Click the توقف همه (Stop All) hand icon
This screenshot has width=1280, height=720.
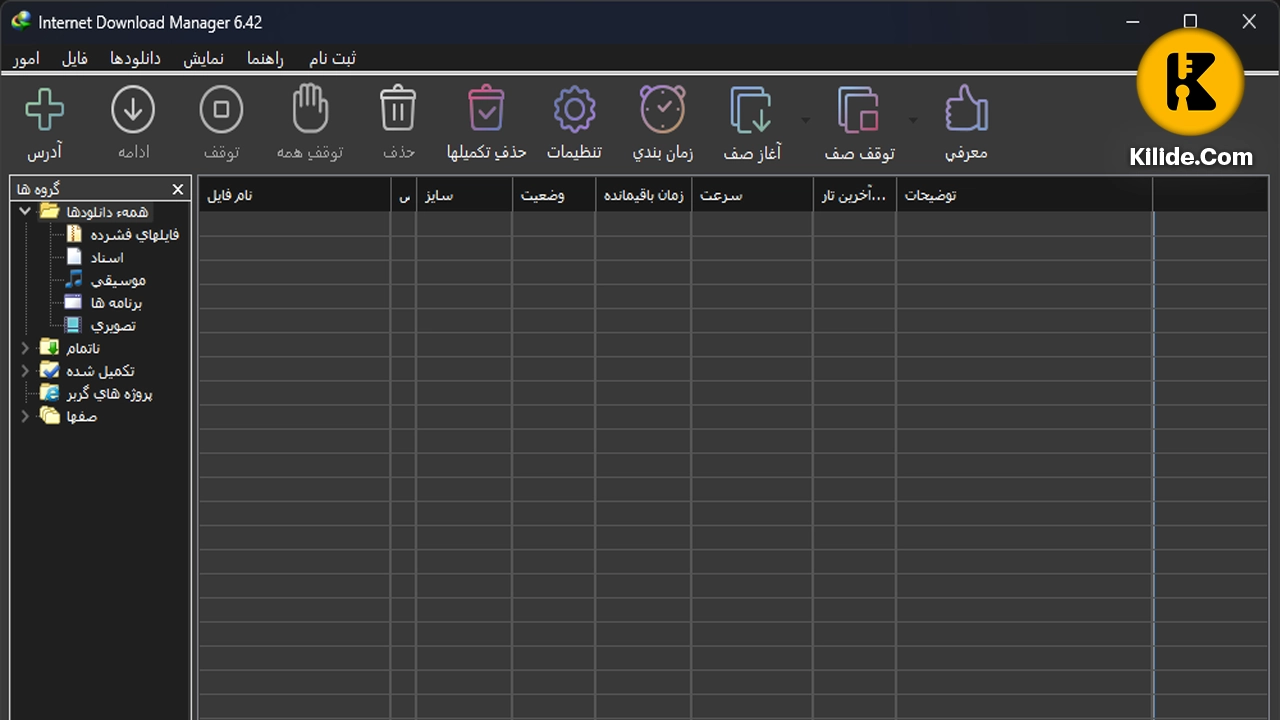[x=310, y=108]
